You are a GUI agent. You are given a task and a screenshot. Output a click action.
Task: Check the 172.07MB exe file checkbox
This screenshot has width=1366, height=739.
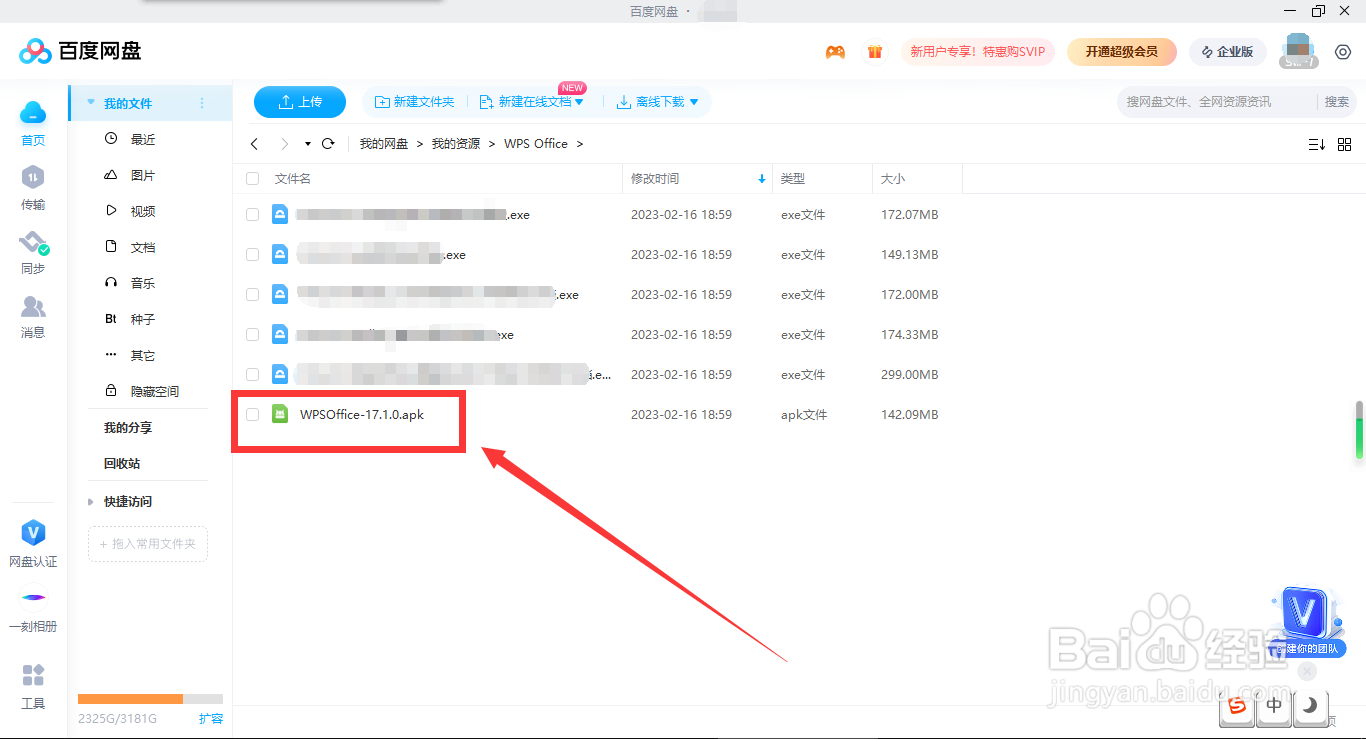click(x=253, y=215)
